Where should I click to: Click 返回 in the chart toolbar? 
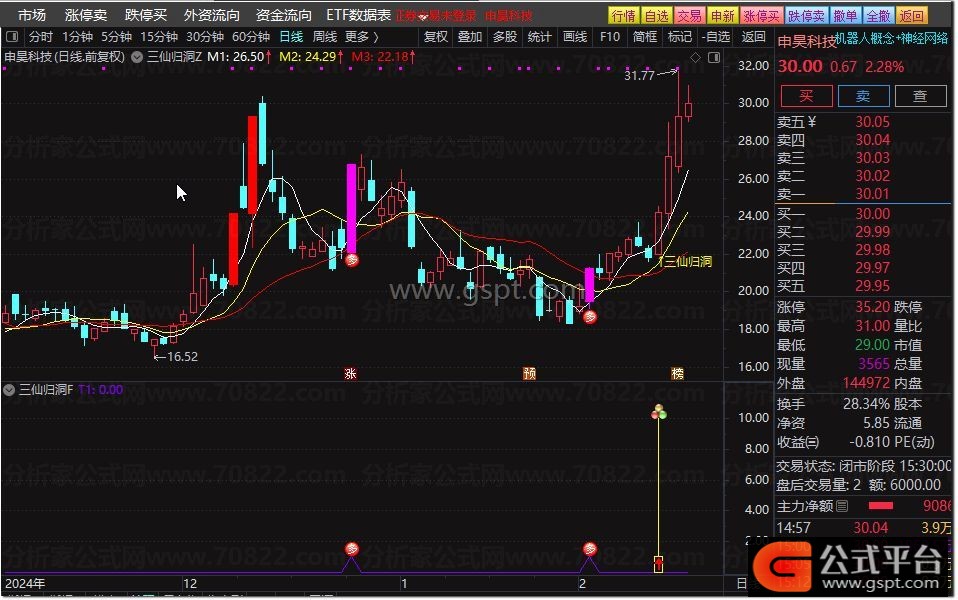pyautogui.click(x=753, y=37)
